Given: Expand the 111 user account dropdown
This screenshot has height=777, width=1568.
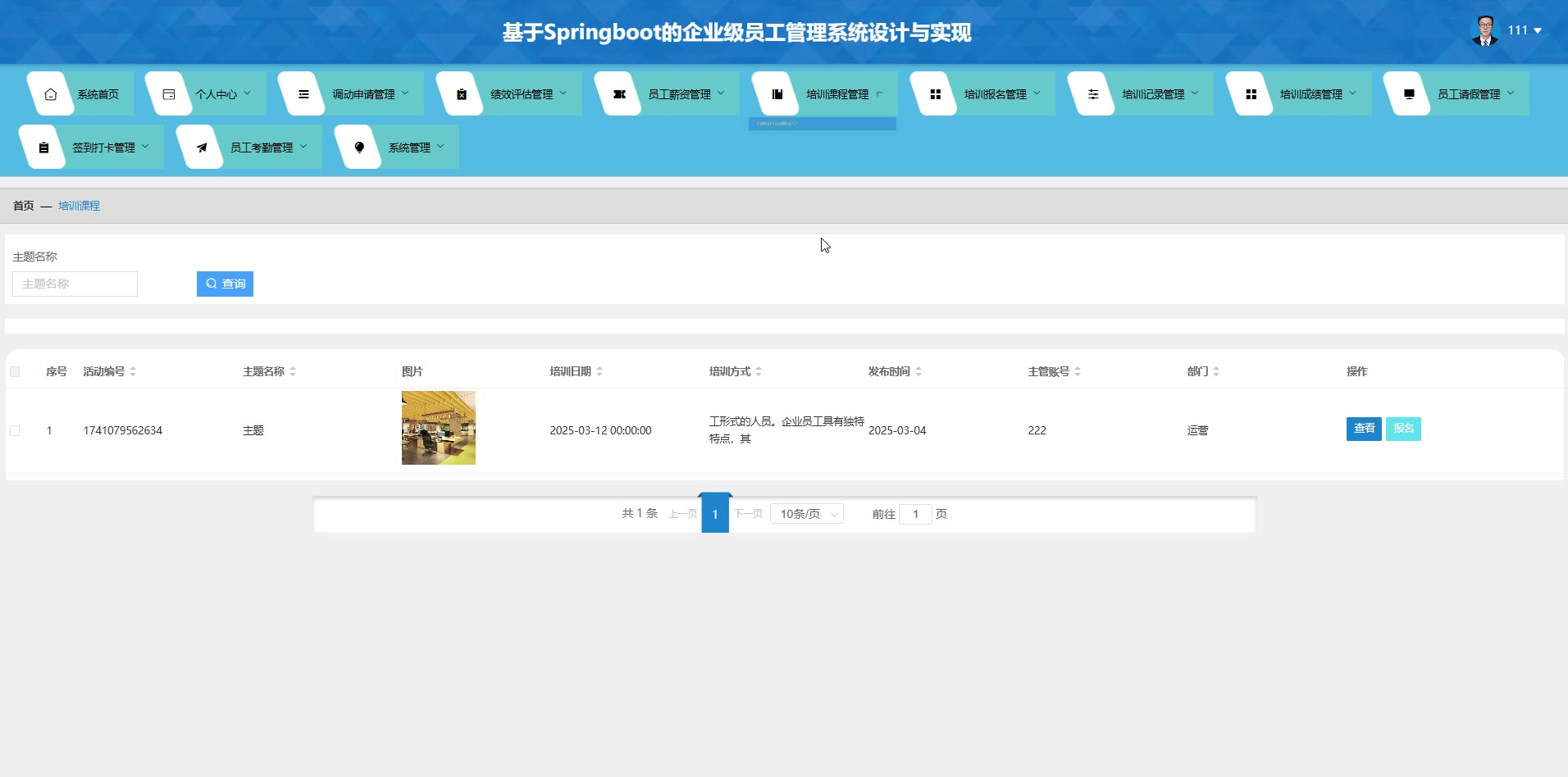Looking at the screenshot, I should pyautogui.click(x=1524, y=30).
